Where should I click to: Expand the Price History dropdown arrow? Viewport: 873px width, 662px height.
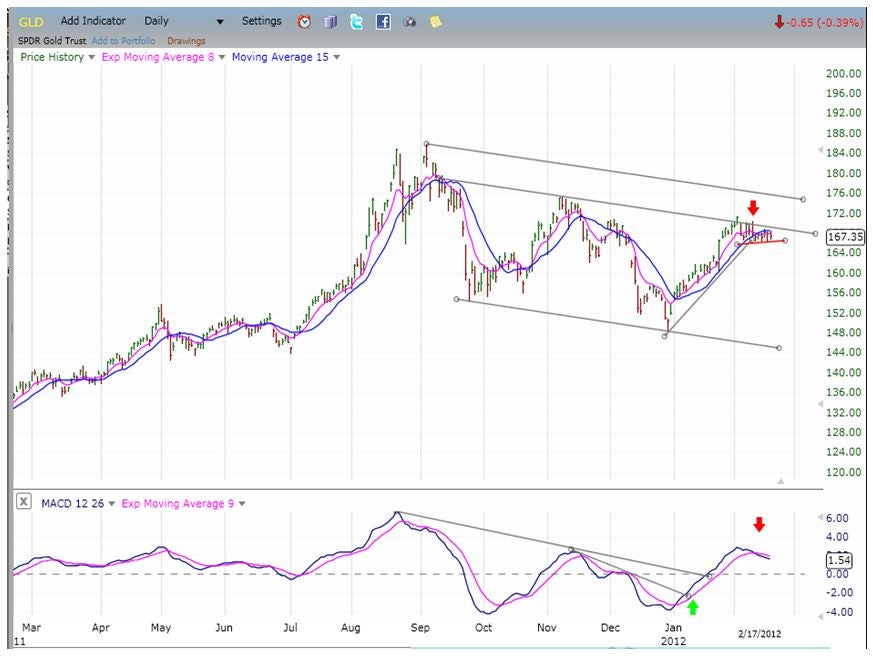click(x=91, y=57)
